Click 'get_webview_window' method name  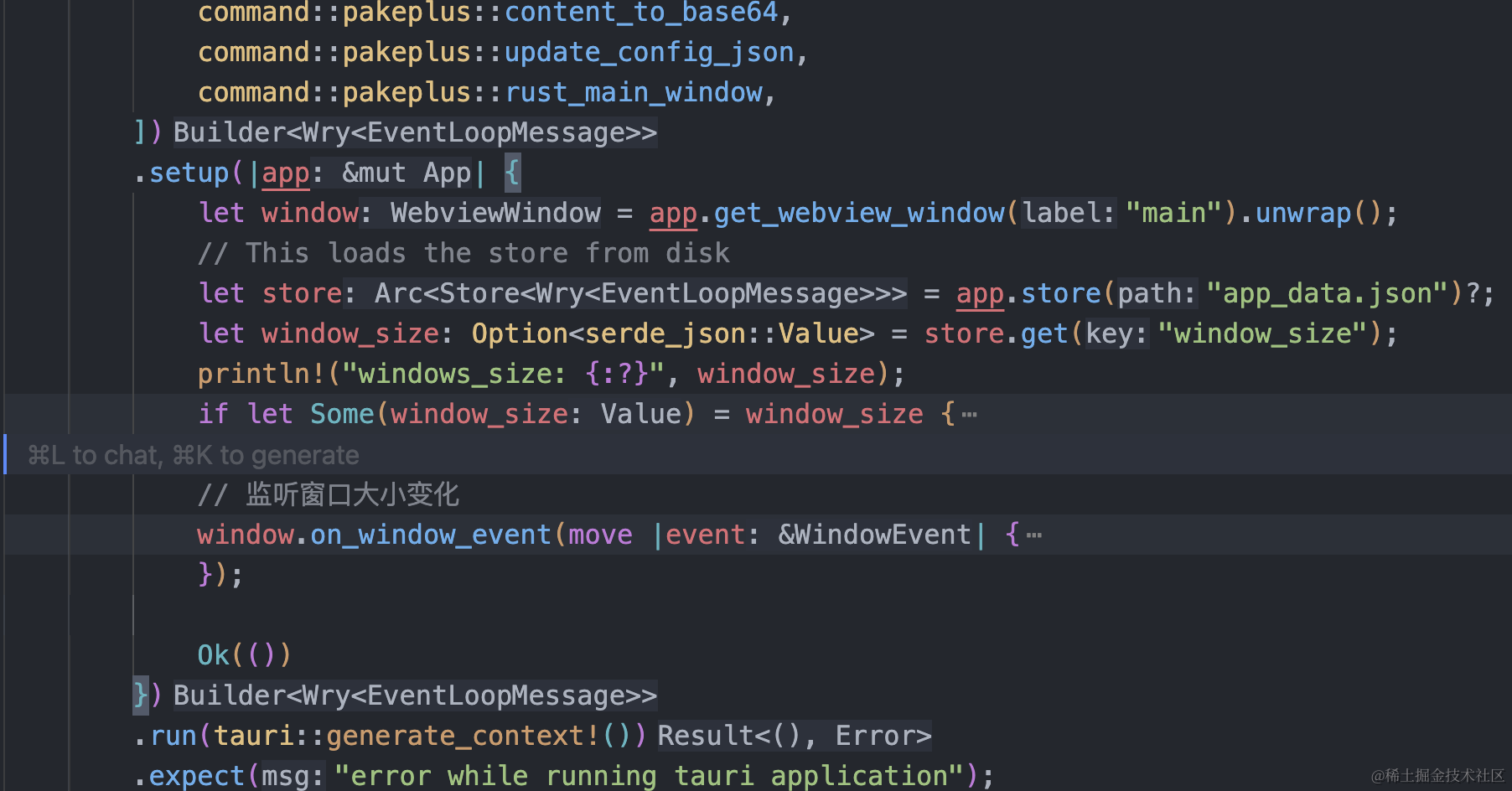click(859, 213)
